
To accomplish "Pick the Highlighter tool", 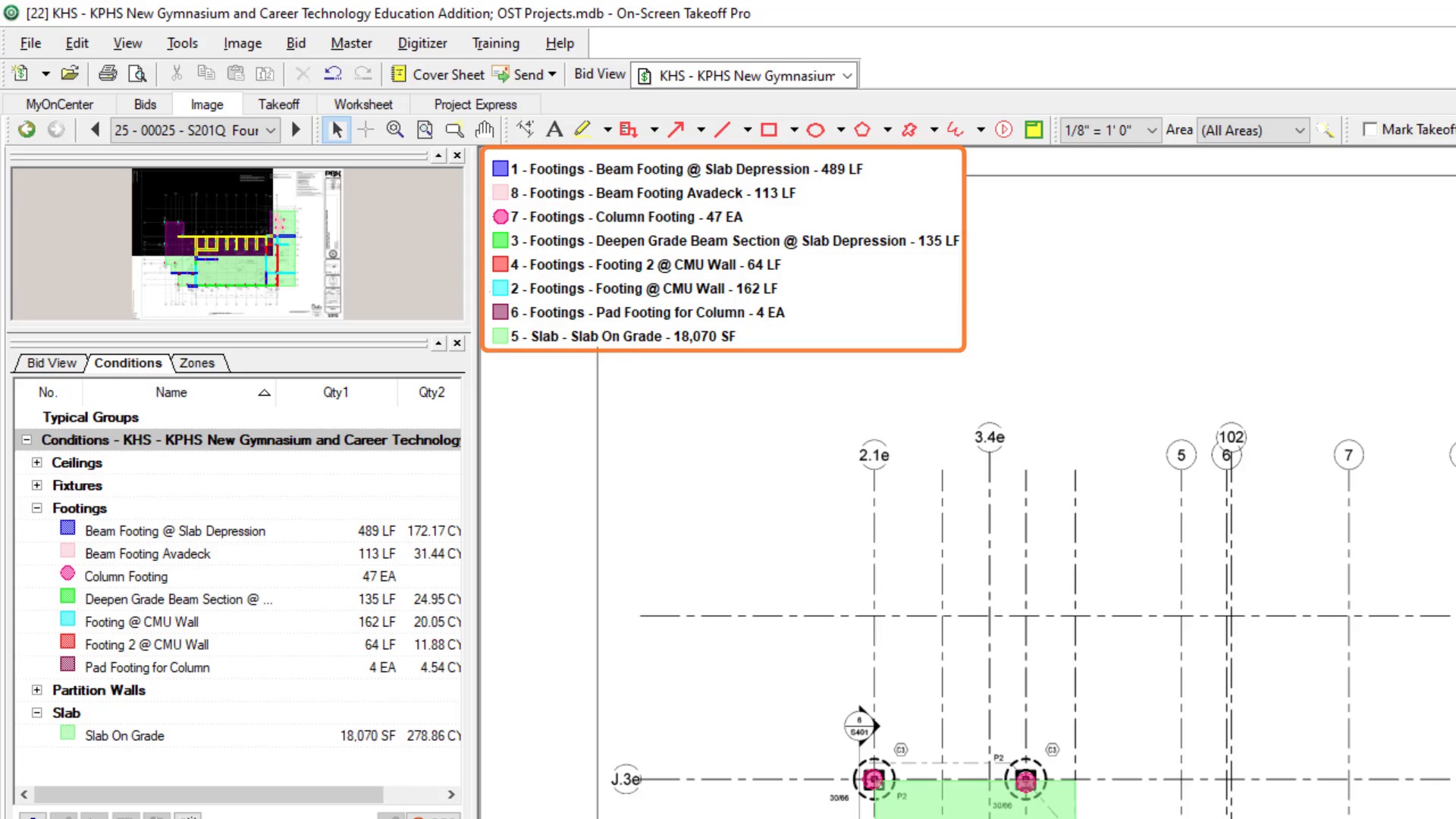I will 582,130.
